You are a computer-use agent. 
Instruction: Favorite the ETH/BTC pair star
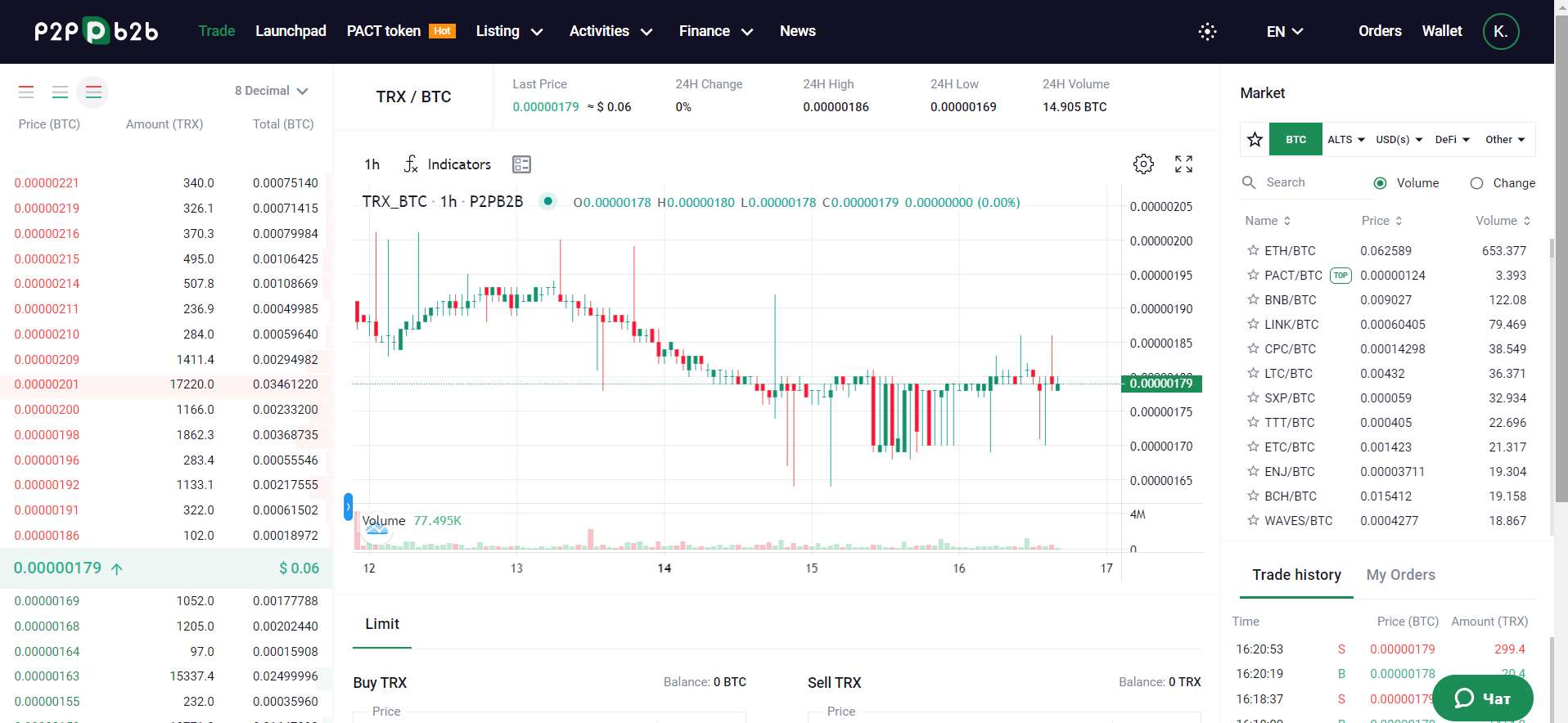click(1253, 250)
